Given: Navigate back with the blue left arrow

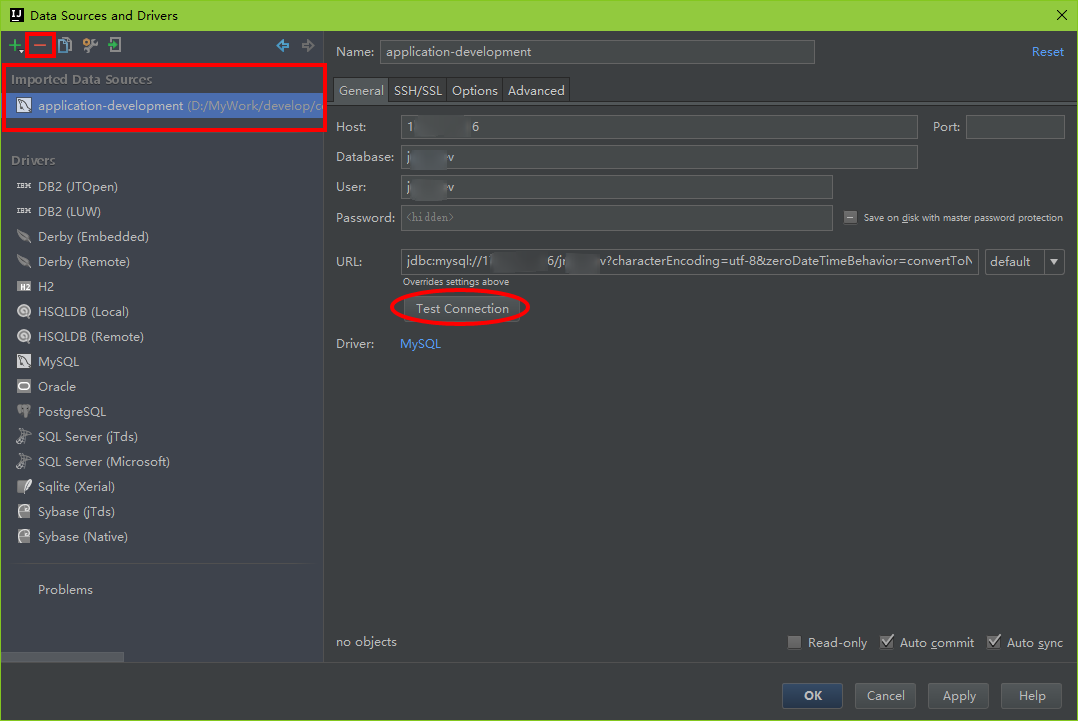Looking at the screenshot, I should click(283, 45).
